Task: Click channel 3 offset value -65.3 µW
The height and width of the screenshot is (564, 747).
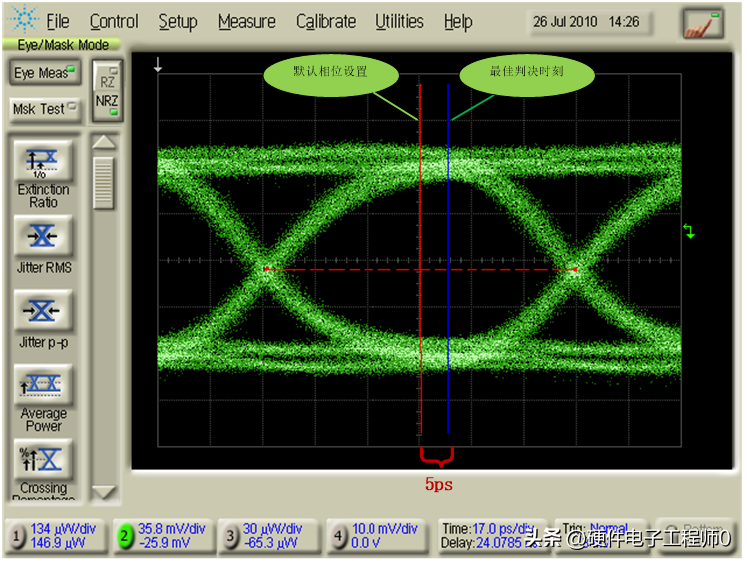Action: 270,543
